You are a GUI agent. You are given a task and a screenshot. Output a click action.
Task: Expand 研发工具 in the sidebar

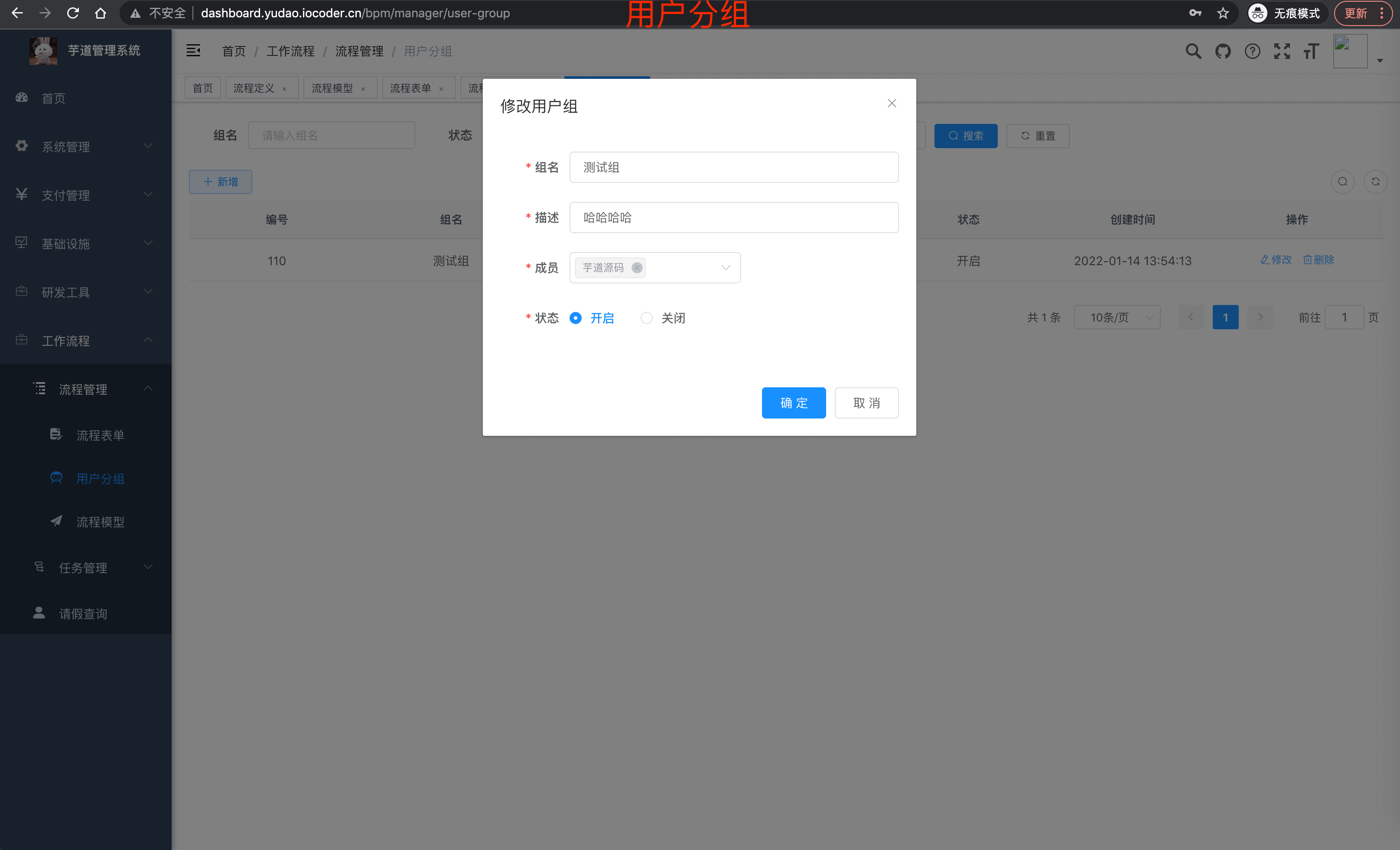[86, 292]
